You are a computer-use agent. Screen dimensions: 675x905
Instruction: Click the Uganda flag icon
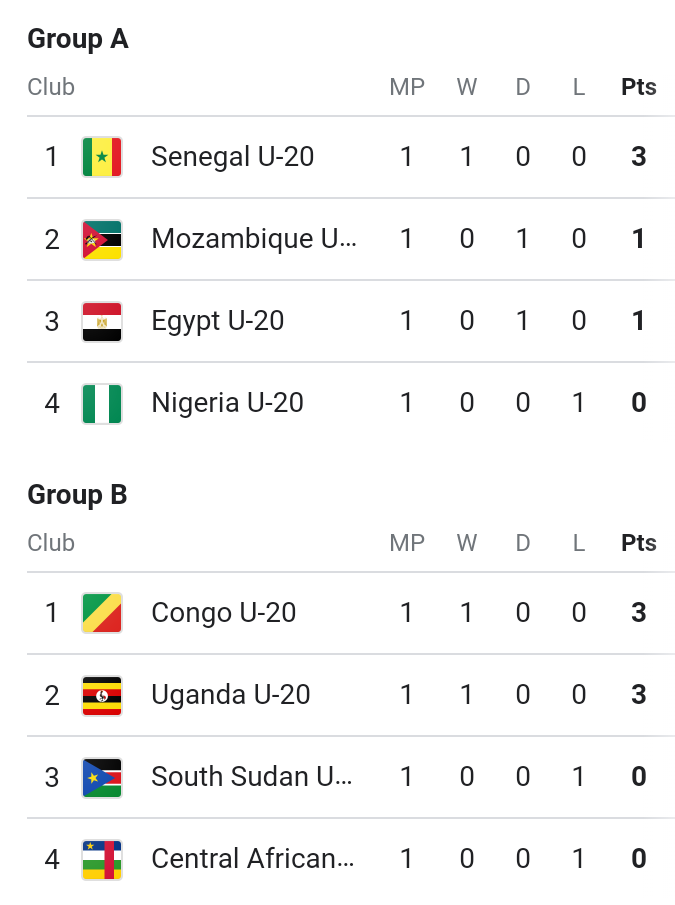coord(102,695)
